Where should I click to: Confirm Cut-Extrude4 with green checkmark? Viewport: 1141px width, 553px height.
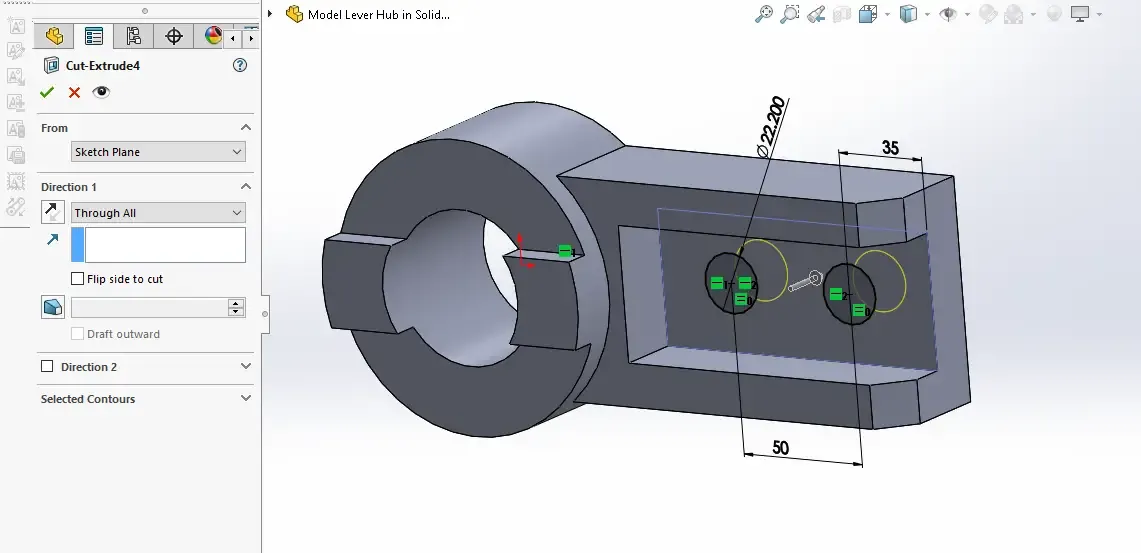tap(47, 92)
